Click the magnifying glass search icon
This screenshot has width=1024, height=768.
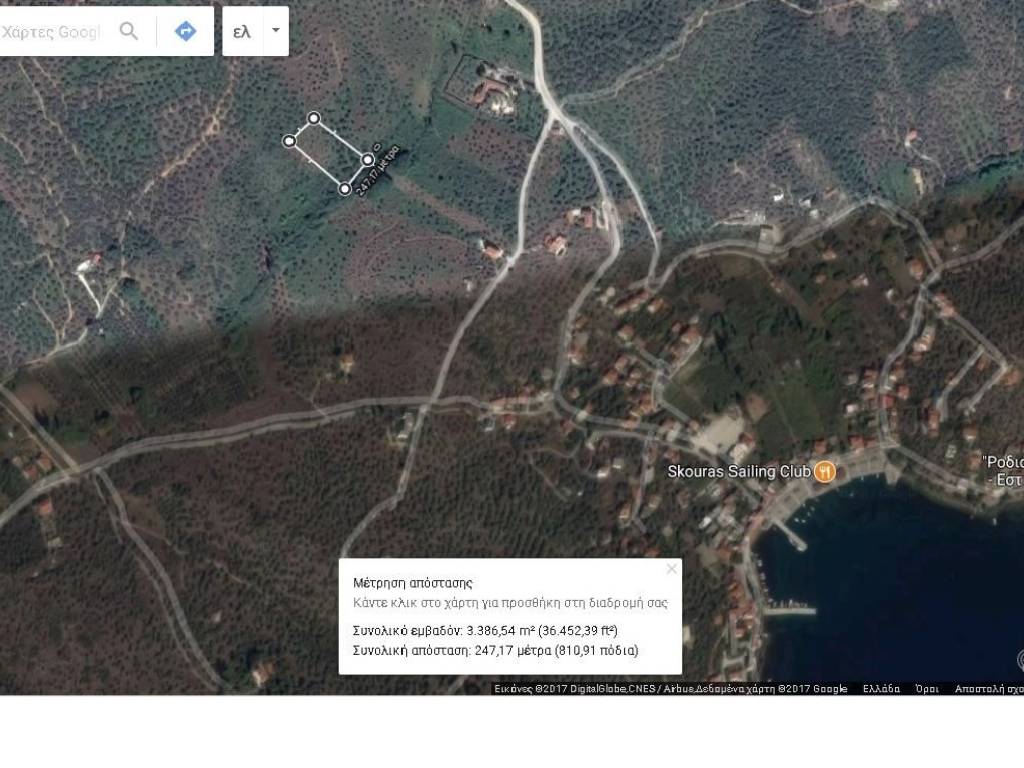coord(129,31)
